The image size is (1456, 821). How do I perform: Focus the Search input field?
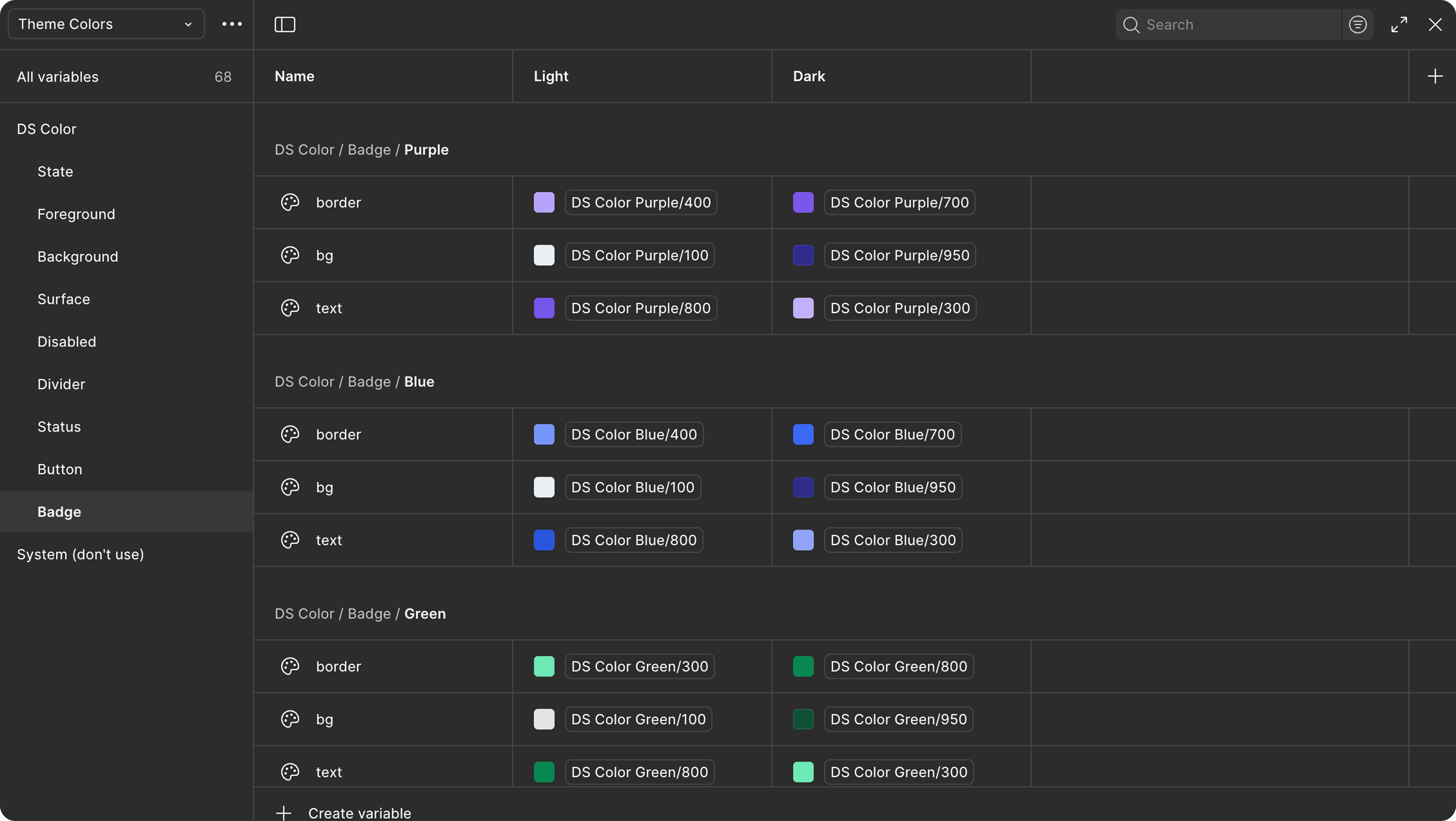[1238, 25]
